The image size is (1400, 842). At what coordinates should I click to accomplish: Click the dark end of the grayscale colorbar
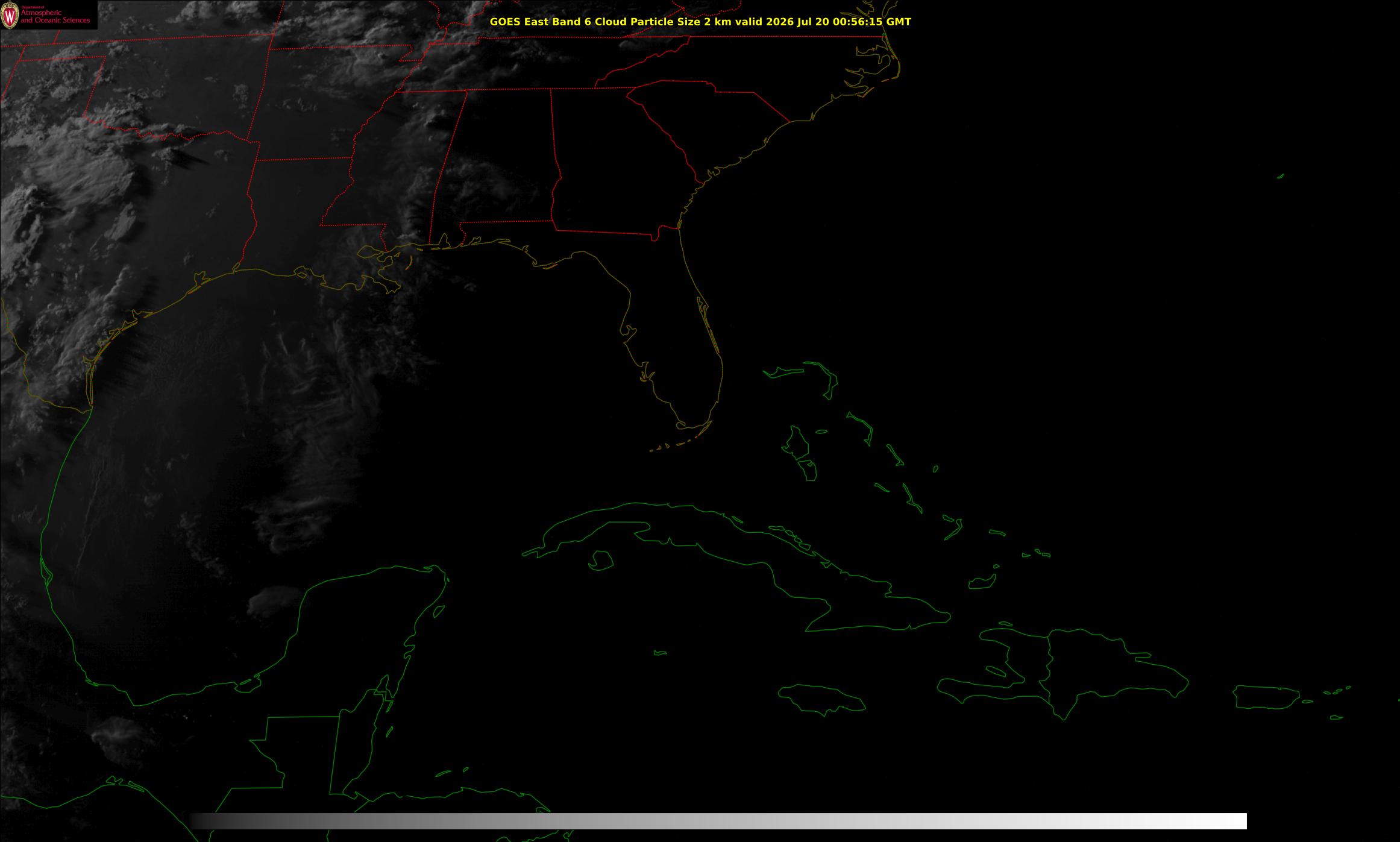coord(202,821)
